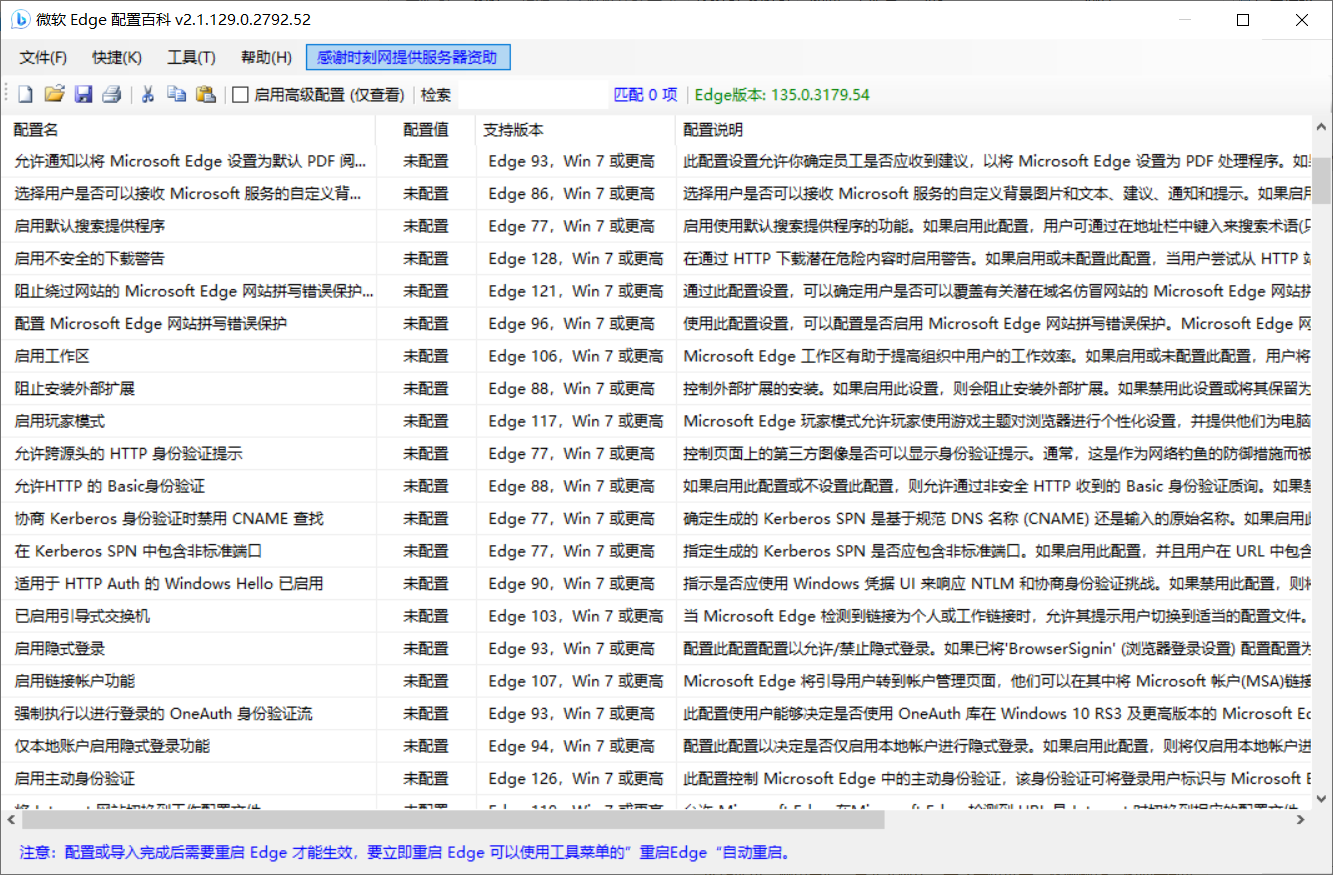Select 协商 Kerberos 身份验证时禁用 CNAME 查找

[658, 518]
